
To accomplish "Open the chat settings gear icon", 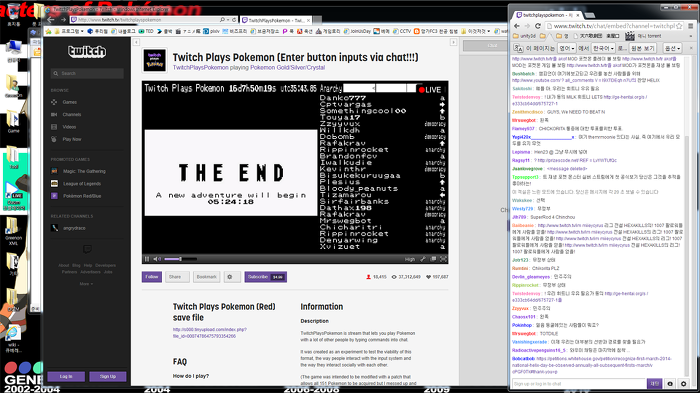I will point(683,384).
